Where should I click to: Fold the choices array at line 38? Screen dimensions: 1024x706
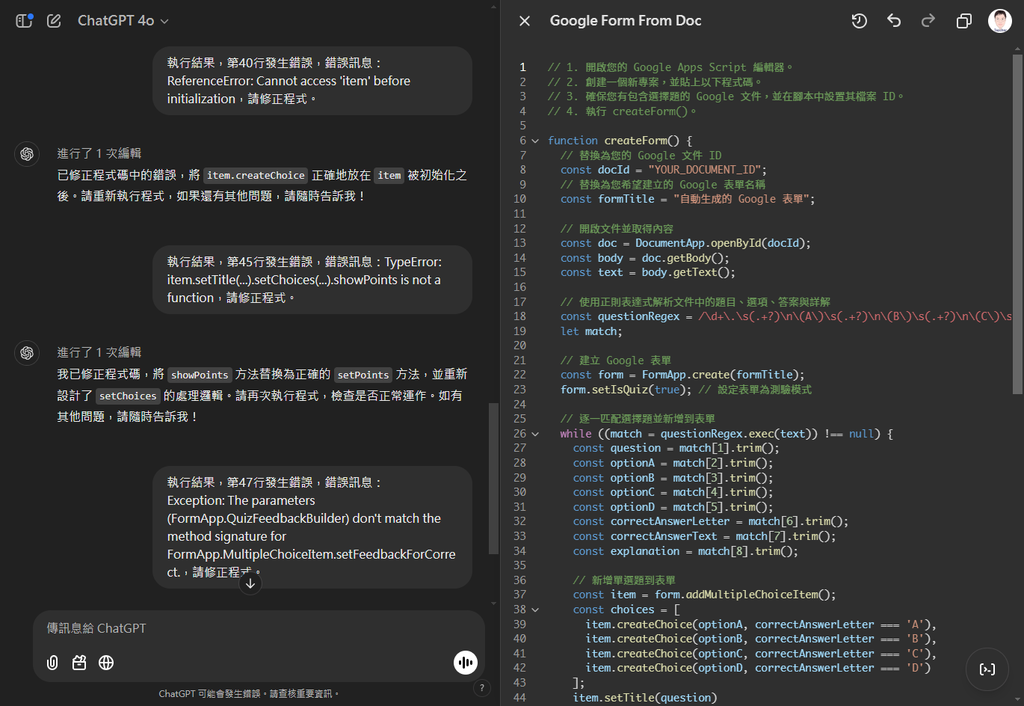point(535,609)
